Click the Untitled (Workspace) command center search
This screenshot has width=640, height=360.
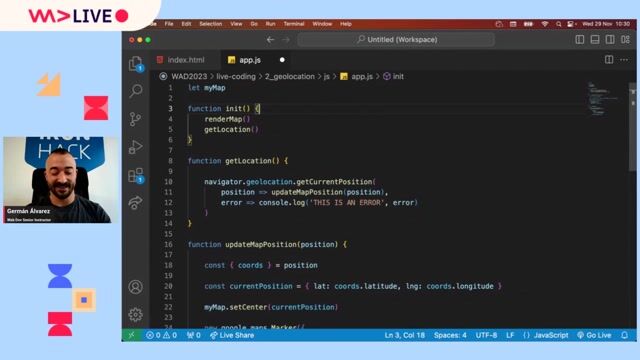(396, 40)
